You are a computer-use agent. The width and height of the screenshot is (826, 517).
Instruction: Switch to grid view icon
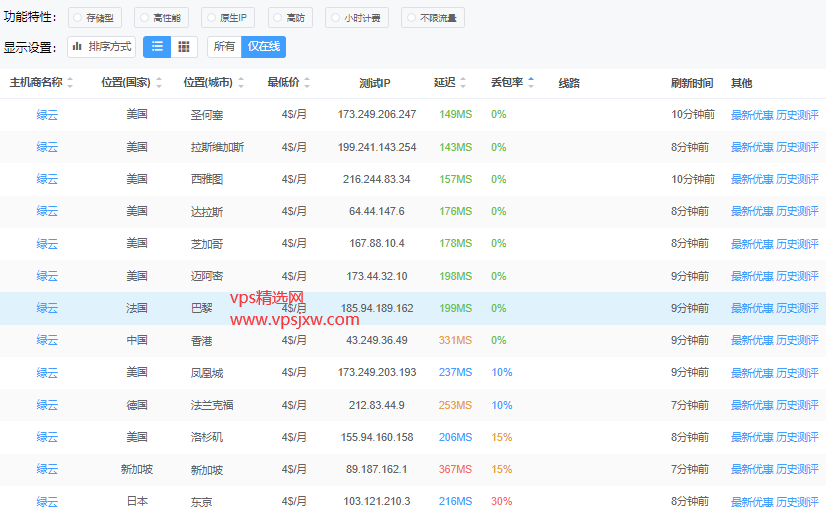(x=184, y=47)
